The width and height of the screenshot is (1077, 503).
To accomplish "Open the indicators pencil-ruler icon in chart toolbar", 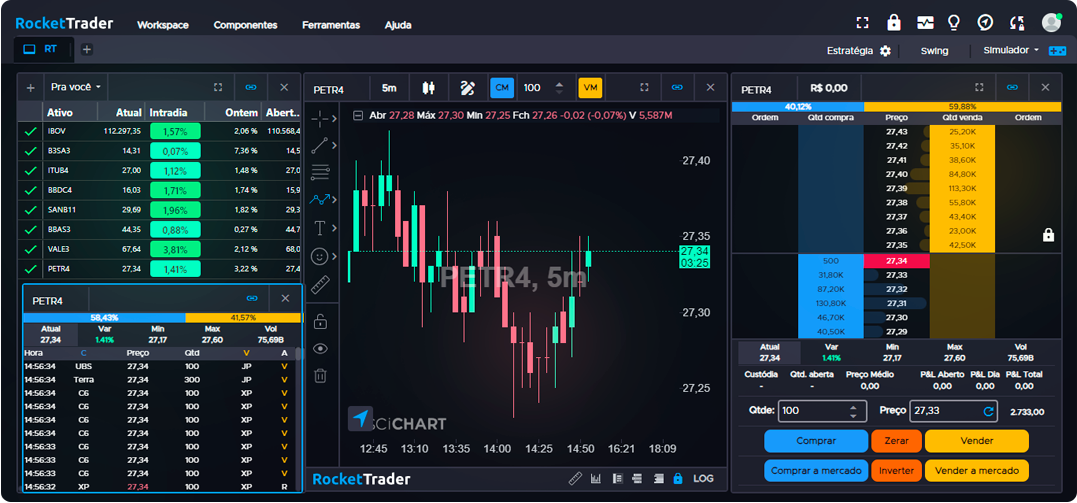I will (x=468, y=87).
